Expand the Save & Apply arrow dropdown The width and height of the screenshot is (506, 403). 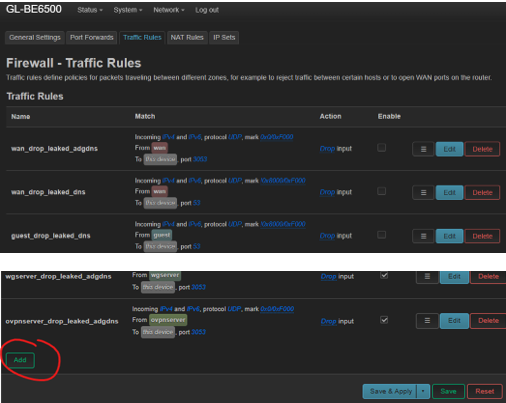(423, 391)
